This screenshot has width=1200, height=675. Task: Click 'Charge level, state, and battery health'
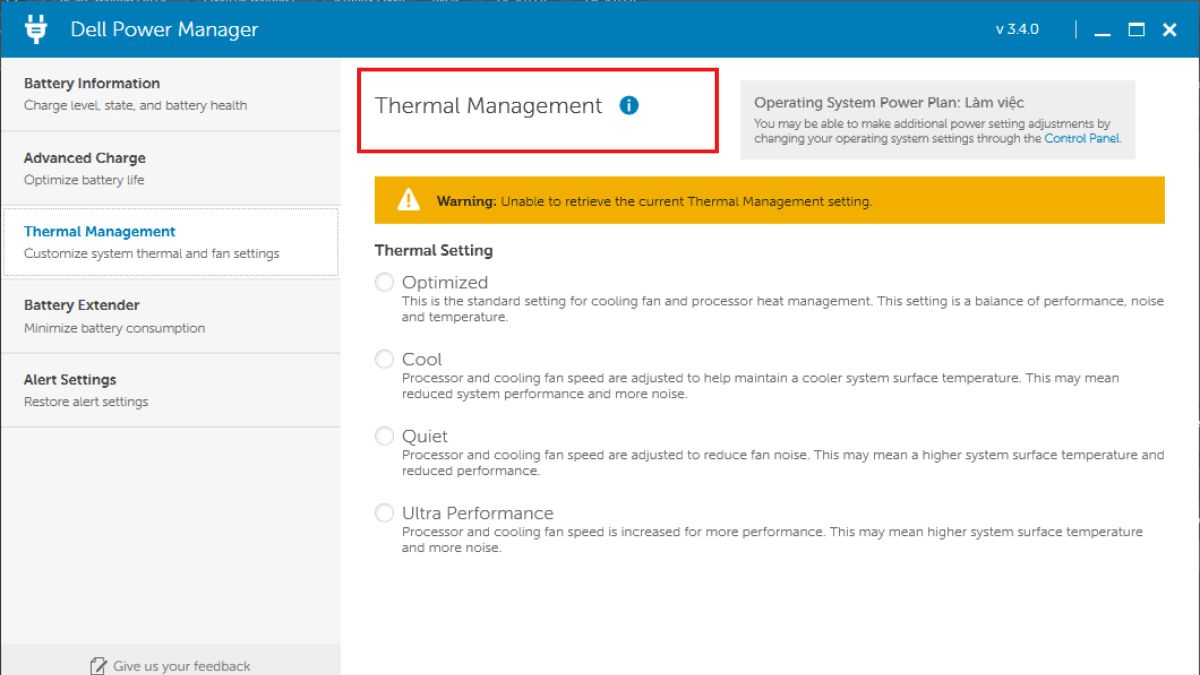135,105
